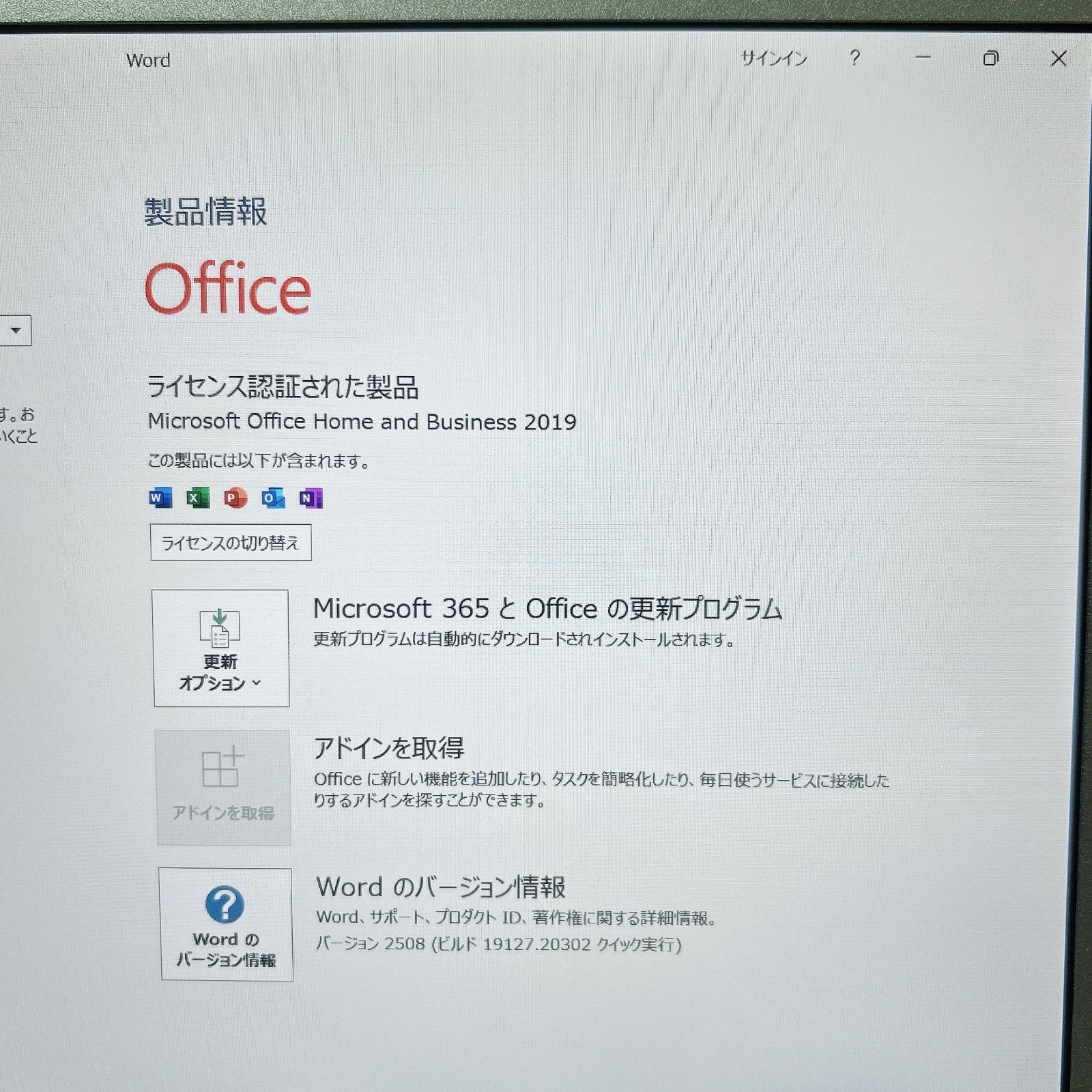Click the サインイン link in title bar
The image size is (1092, 1092).
tap(774, 59)
